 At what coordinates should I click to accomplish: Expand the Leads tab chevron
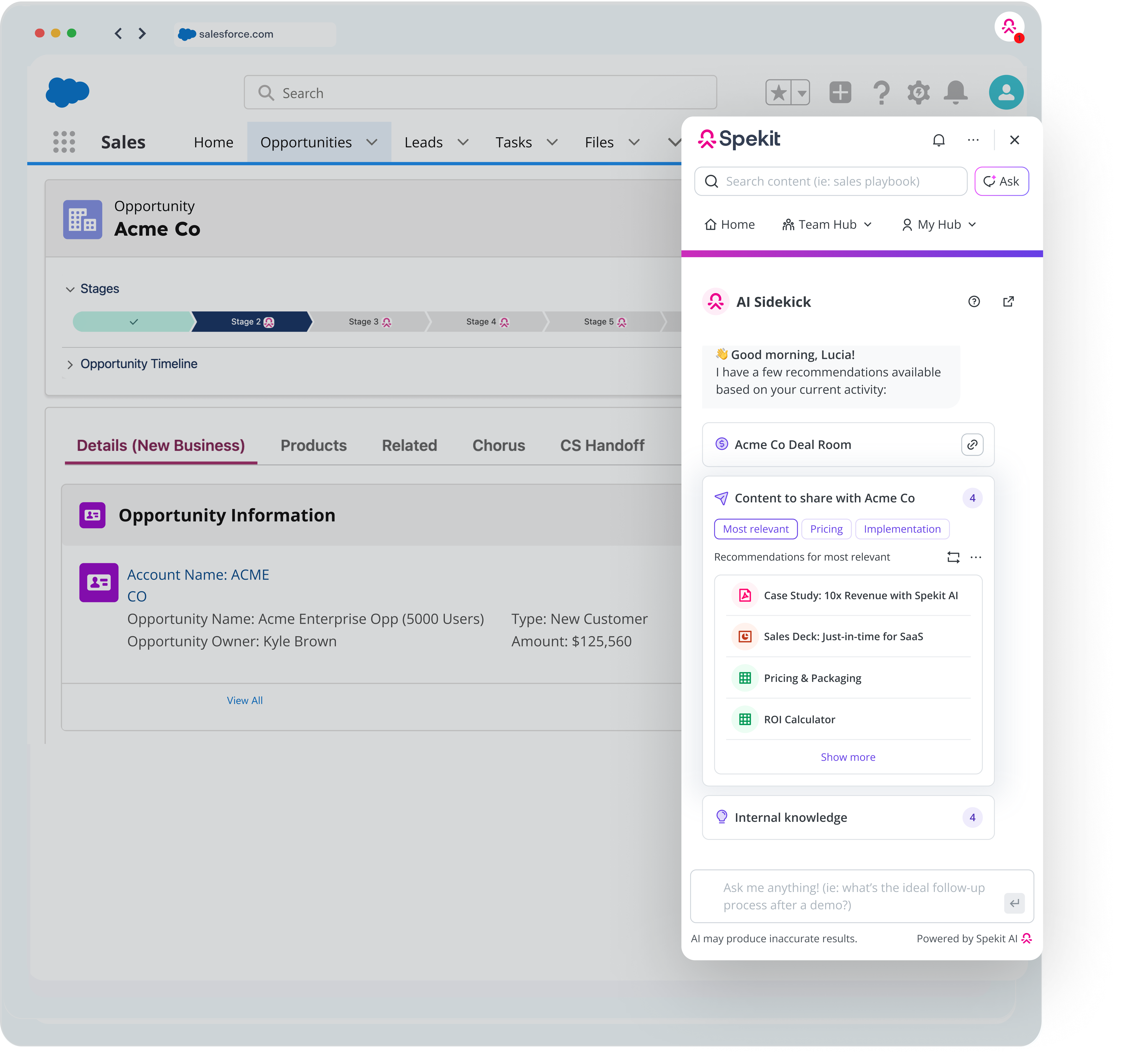(x=463, y=142)
